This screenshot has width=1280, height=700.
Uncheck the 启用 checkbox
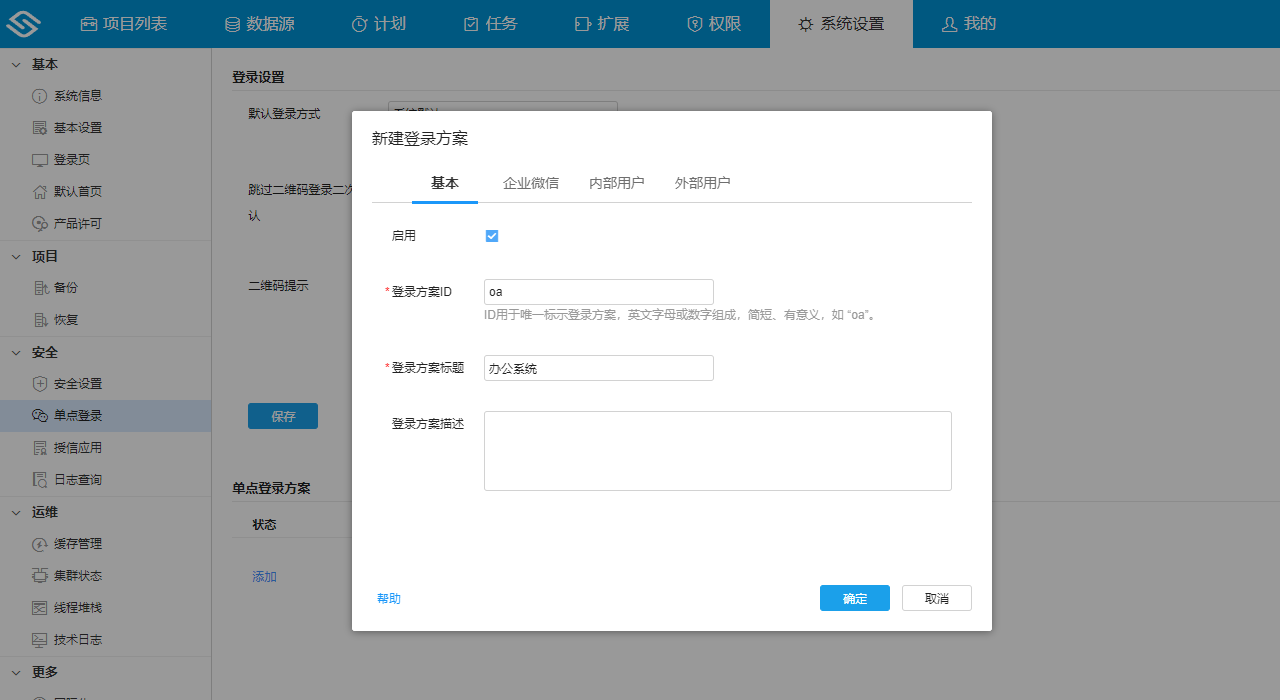491,235
